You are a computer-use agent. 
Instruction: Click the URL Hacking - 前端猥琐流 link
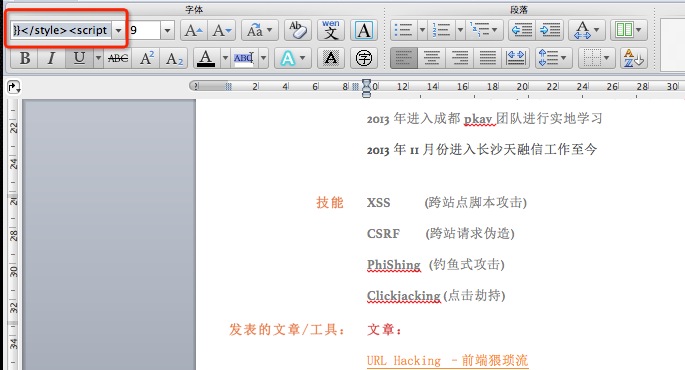pos(447,360)
